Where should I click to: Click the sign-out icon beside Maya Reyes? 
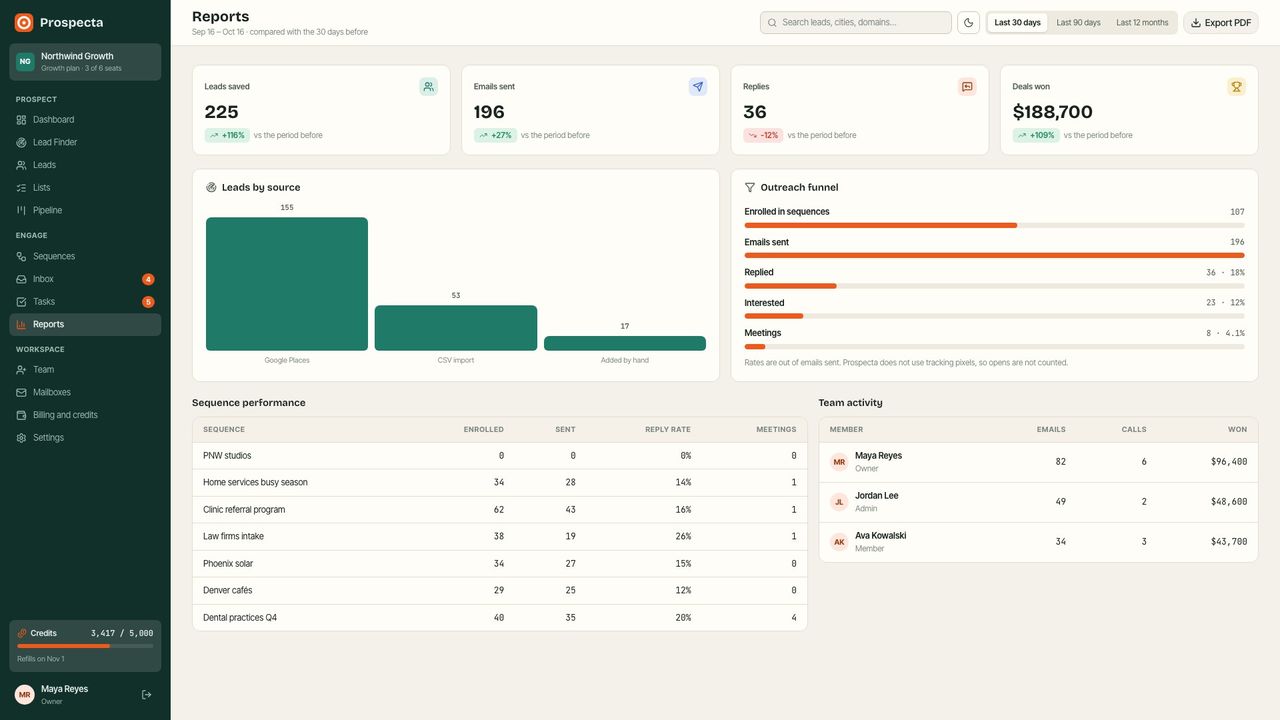coord(147,694)
